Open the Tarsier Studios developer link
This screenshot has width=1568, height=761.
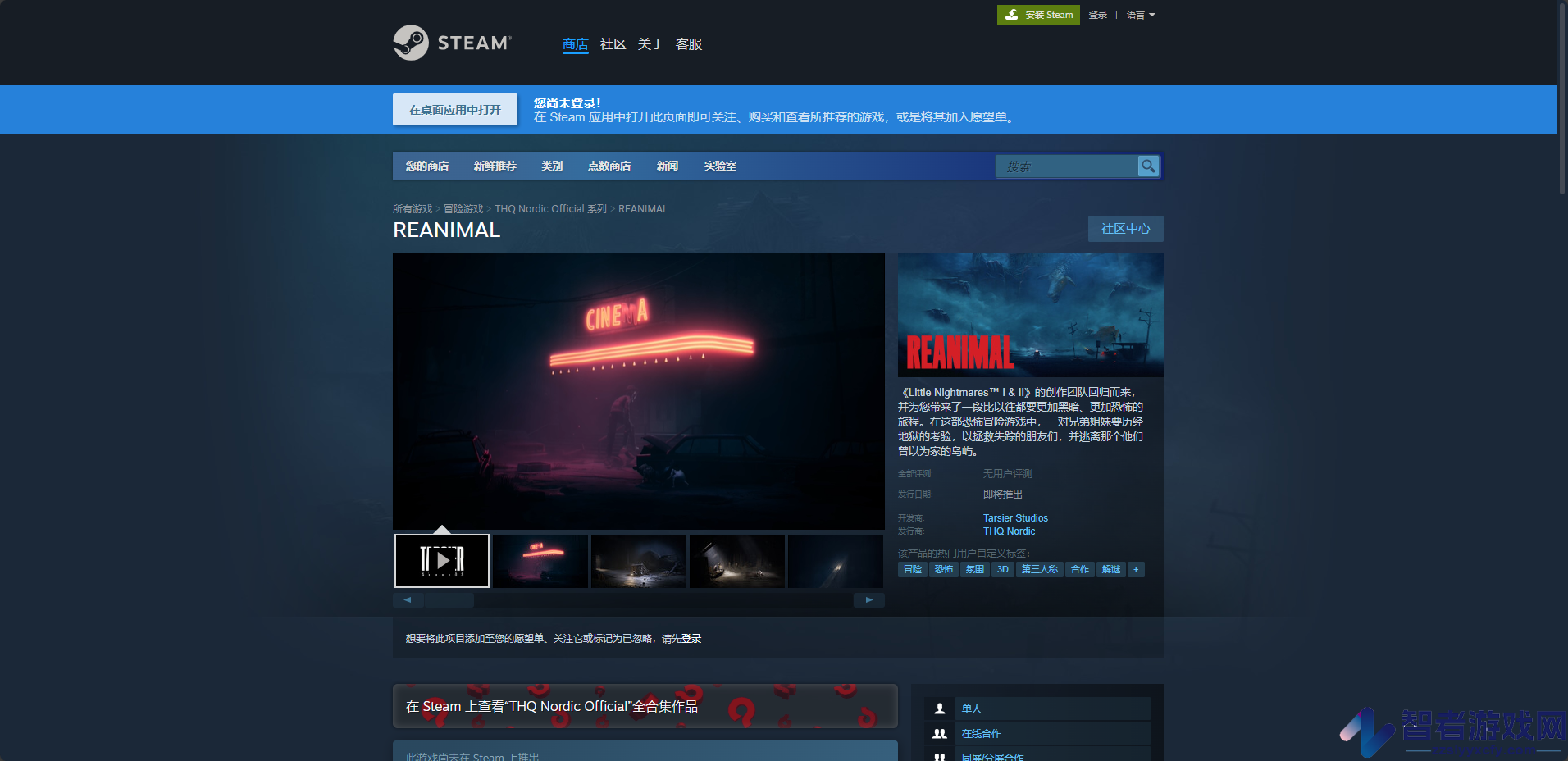(1015, 518)
